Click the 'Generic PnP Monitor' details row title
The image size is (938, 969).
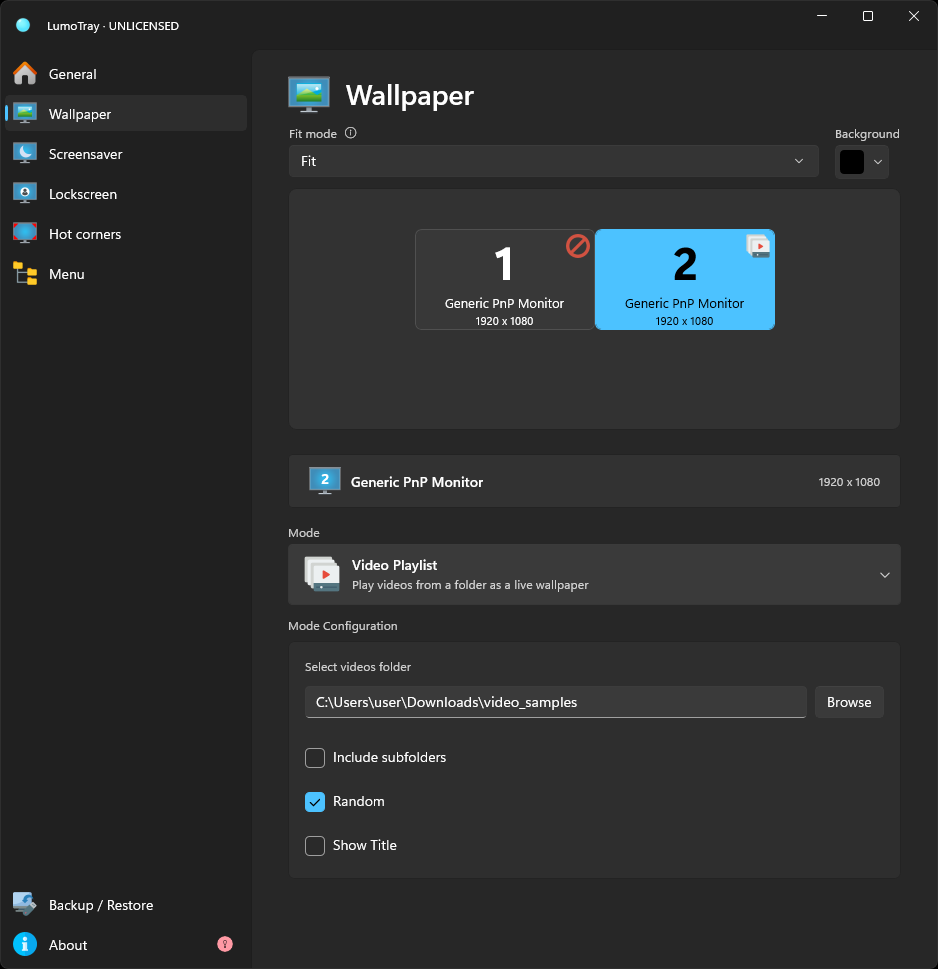pos(417,482)
